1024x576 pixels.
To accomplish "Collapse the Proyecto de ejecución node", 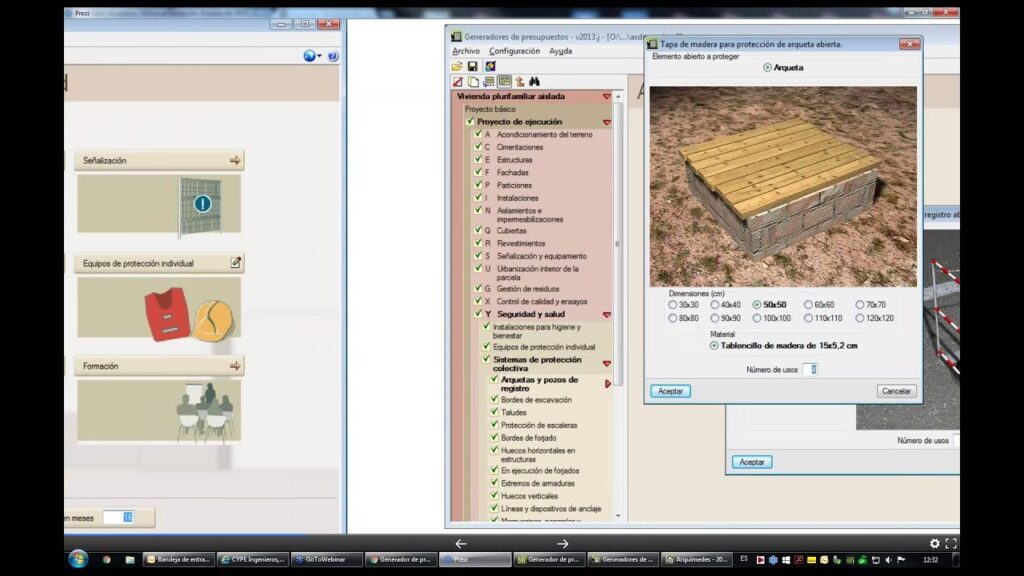I will pyautogui.click(x=606, y=122).
